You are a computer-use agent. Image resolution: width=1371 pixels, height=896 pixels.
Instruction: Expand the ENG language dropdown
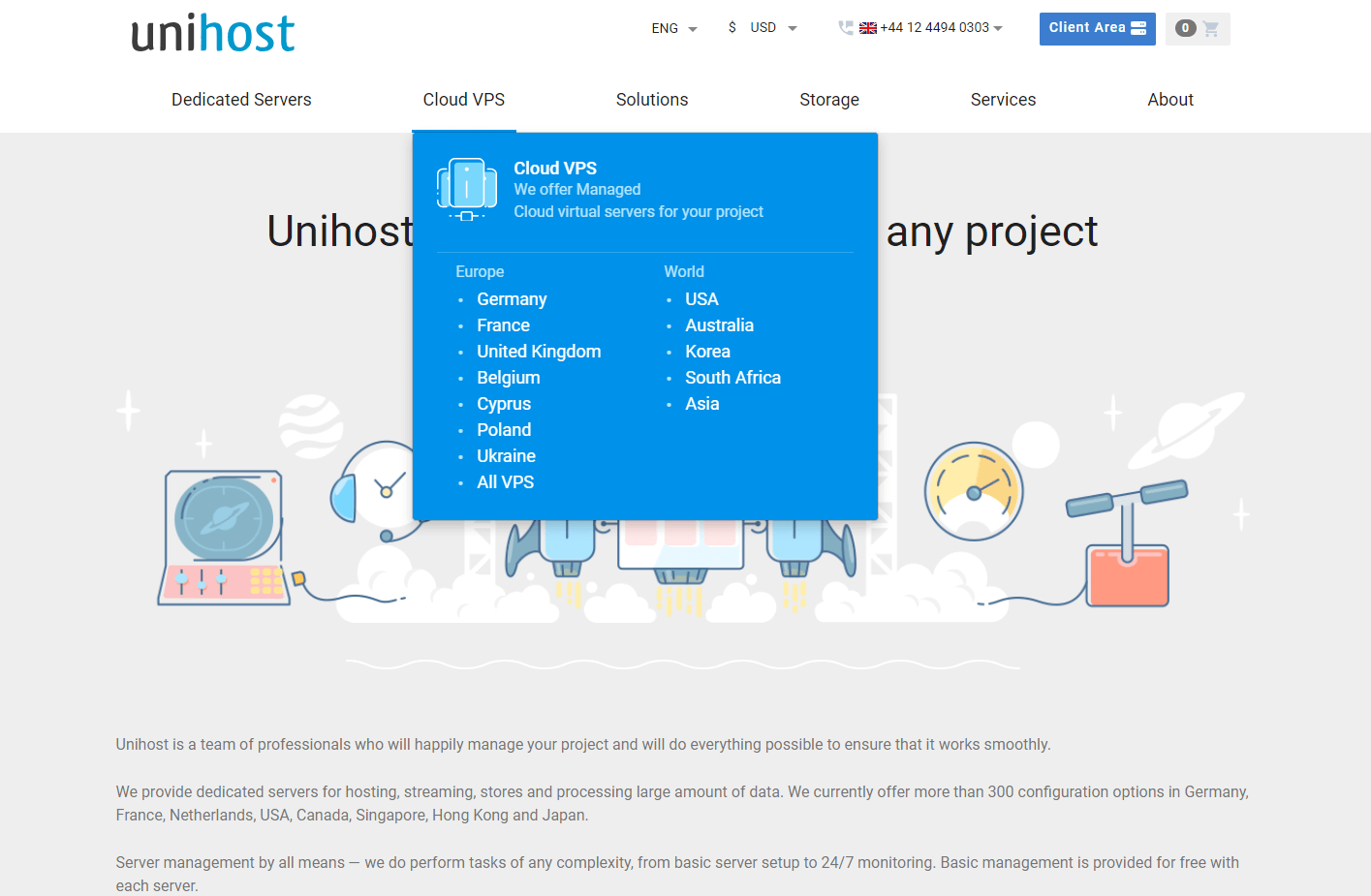pos(674,28)
